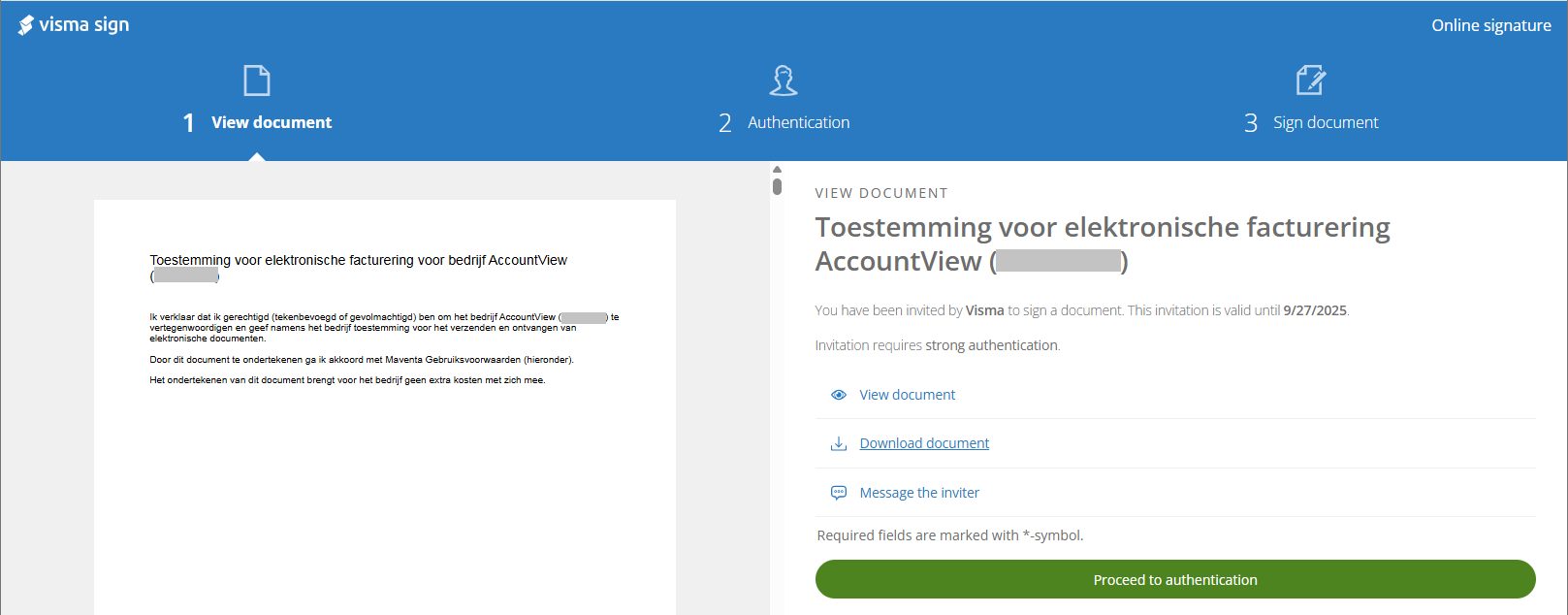Click the scrollbar up arrow
The image size is (1568, 615).
pyautogui.click(x=777, y=169)
